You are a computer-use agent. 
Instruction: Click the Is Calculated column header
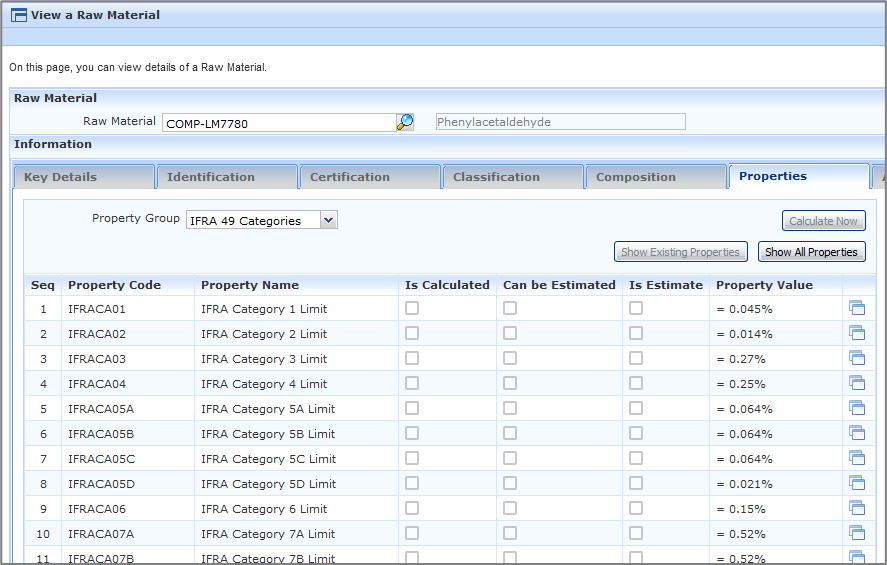click(447, 285)
